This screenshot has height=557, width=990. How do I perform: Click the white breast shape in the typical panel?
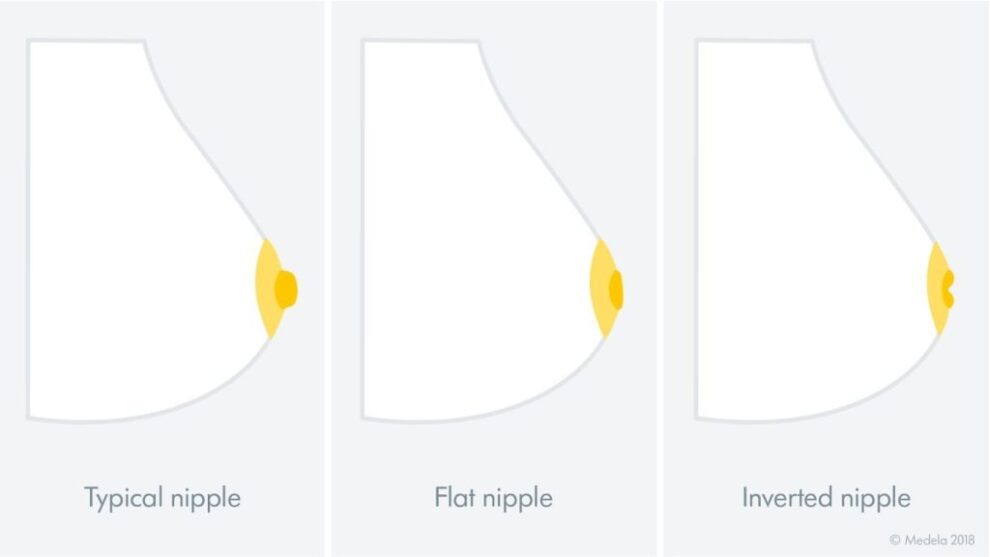click(x=130, y=250)
